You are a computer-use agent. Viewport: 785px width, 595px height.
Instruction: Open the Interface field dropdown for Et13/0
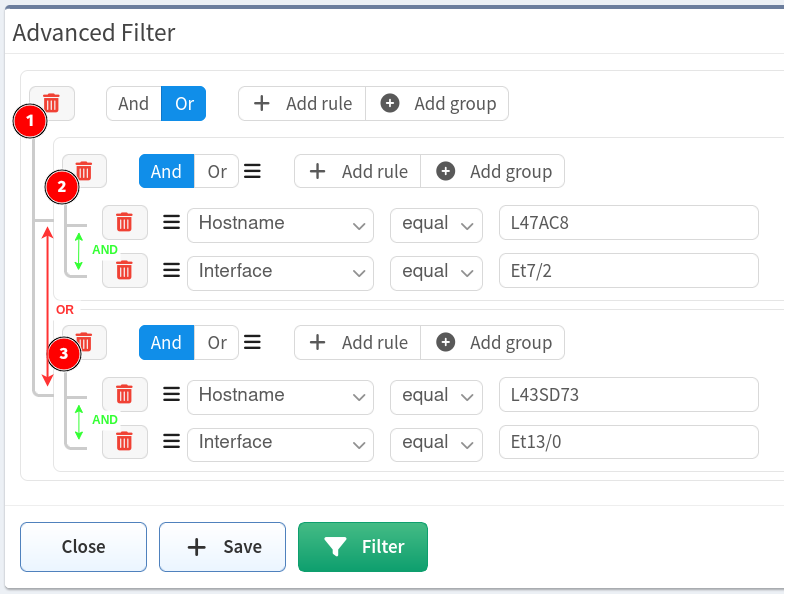(x=280, y=444)
